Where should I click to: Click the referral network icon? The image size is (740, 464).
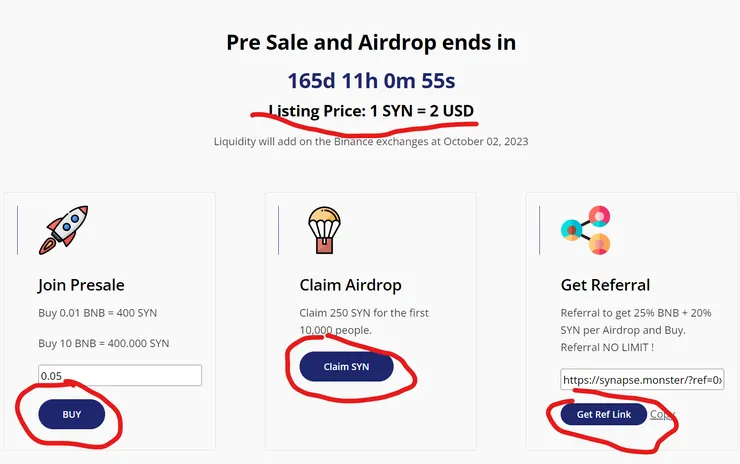(x=586, y=230)
